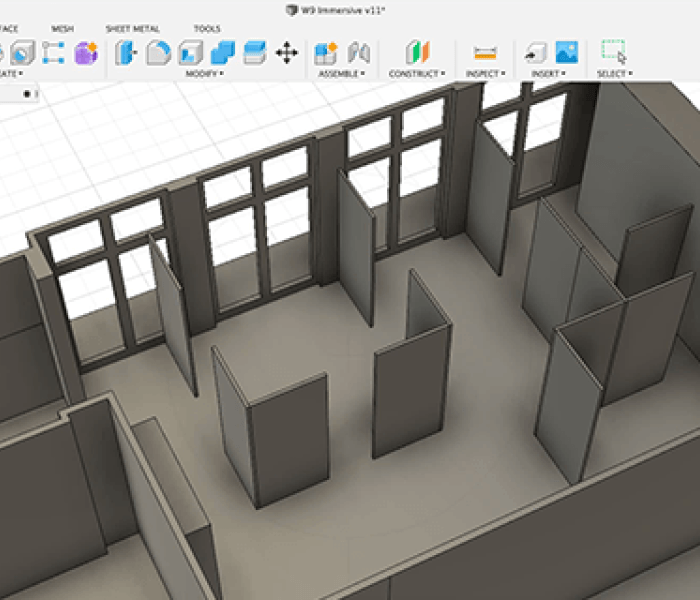The height and width of the screenshot is (600, 700).
Task: Expand the INSPECT dropdown menu
Action: (485, 74)
